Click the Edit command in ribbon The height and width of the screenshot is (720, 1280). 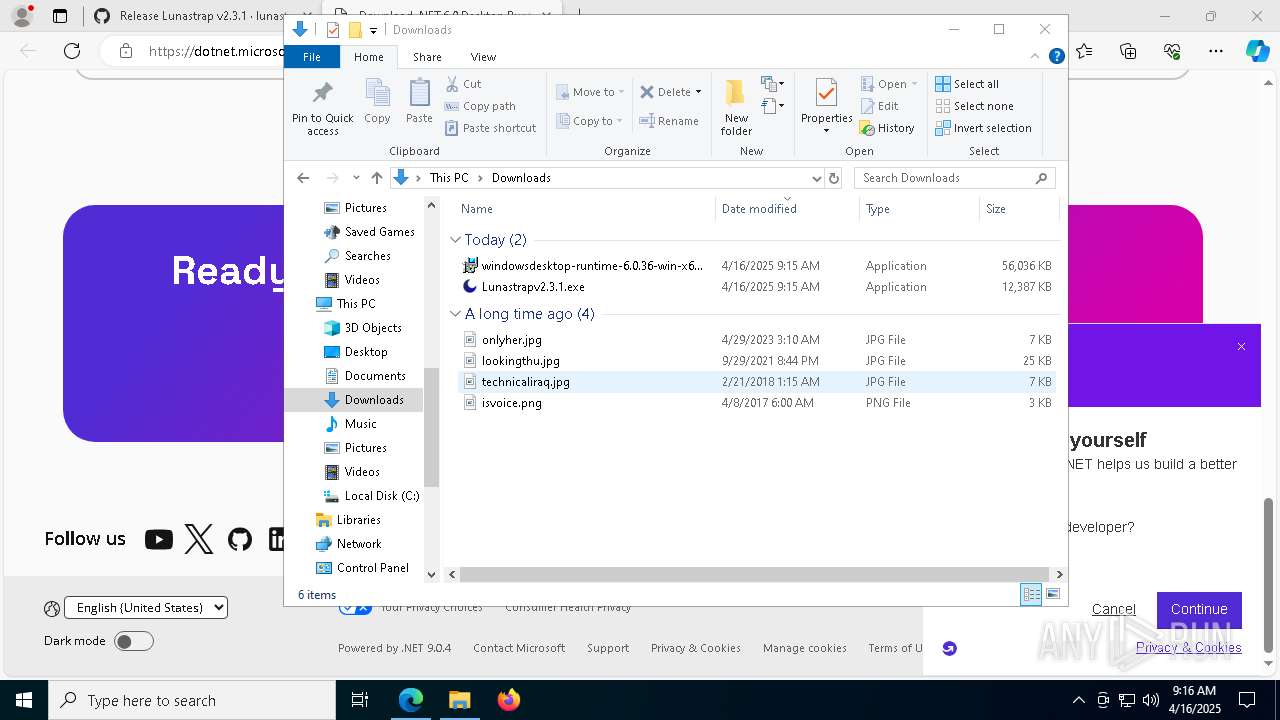tap(879, 106)
